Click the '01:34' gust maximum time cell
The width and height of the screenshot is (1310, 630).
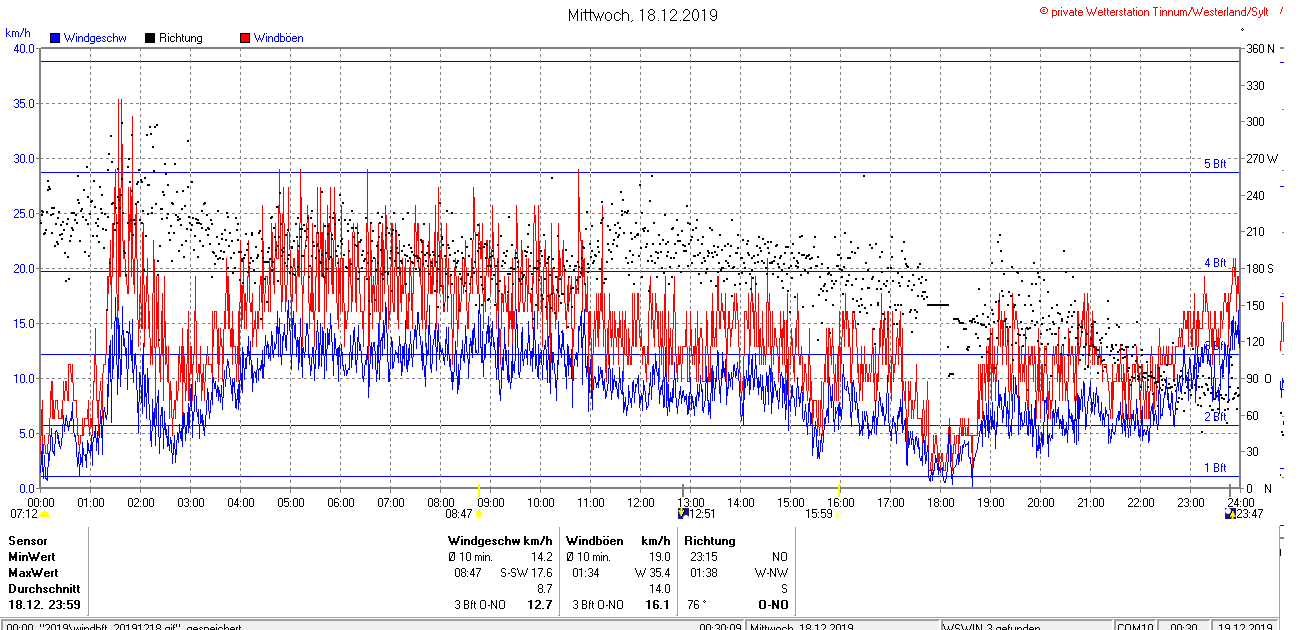pos(586,573)
